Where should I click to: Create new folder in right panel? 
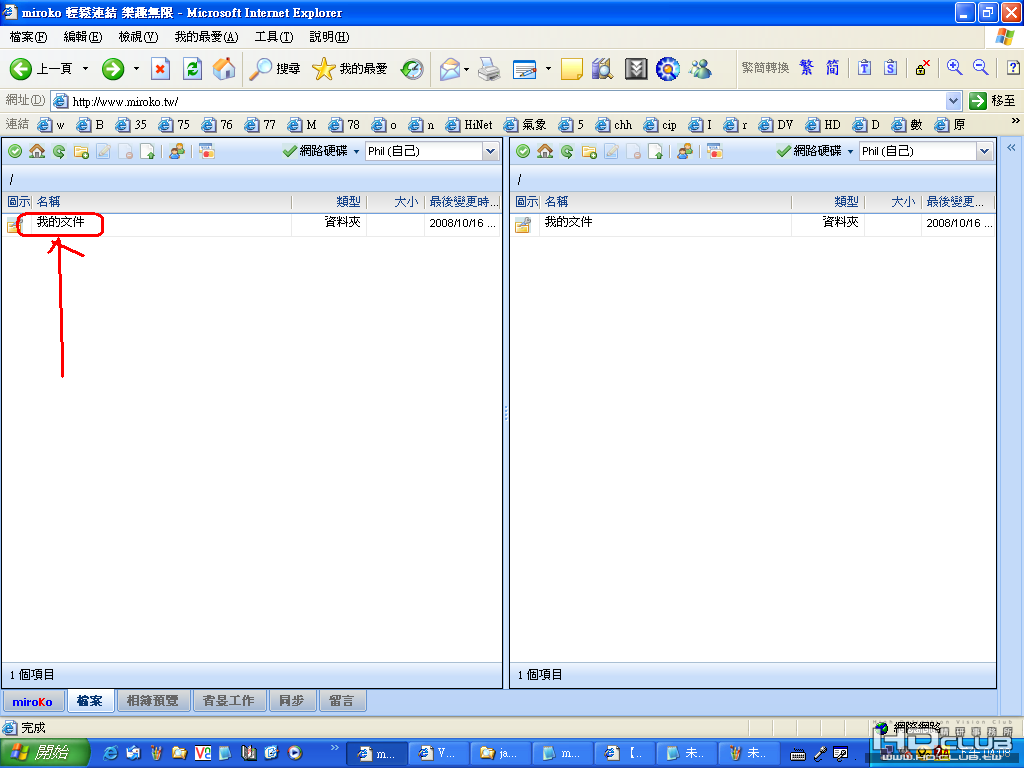tap(589, 152)
